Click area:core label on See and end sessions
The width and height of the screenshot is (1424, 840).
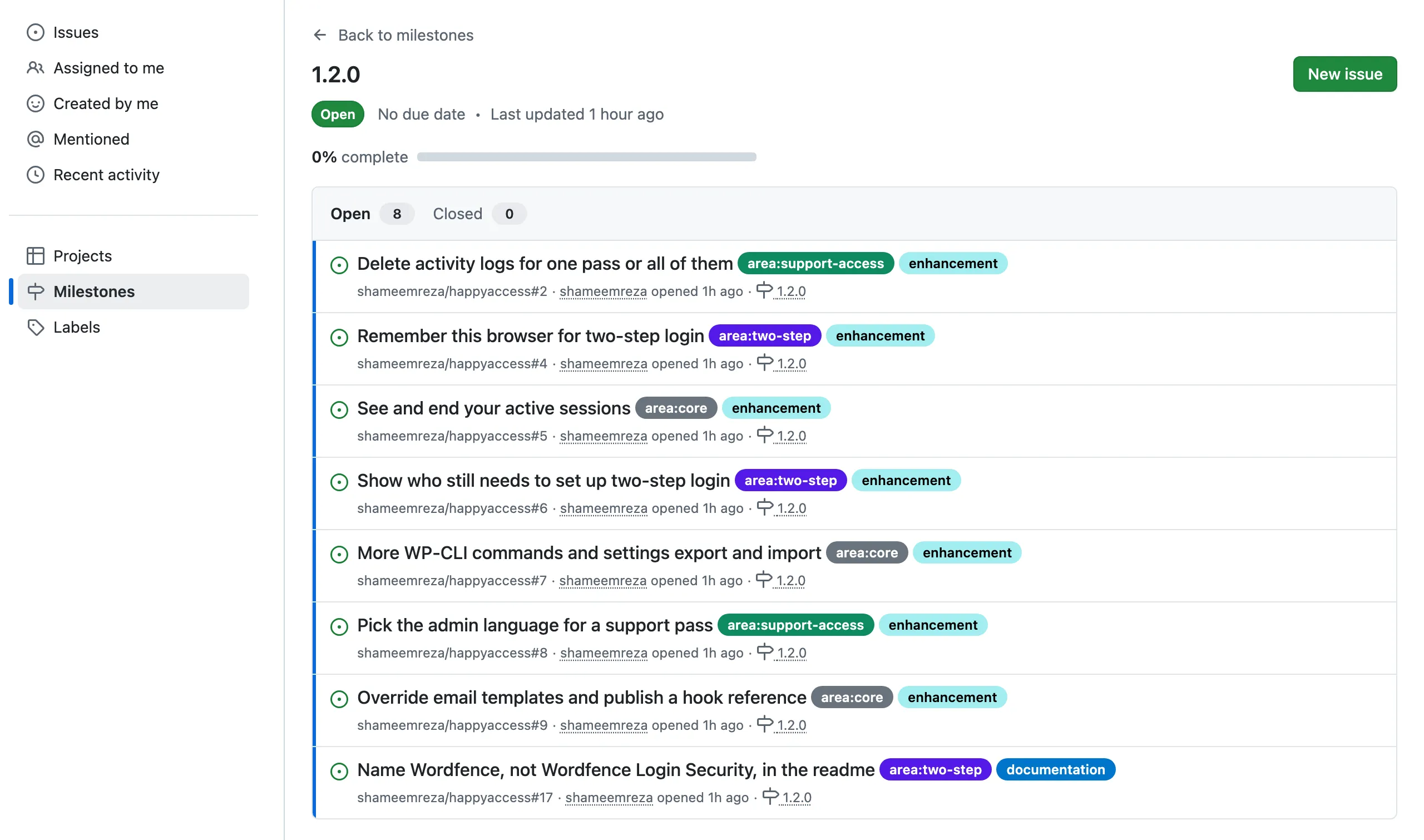pos(676,408)
